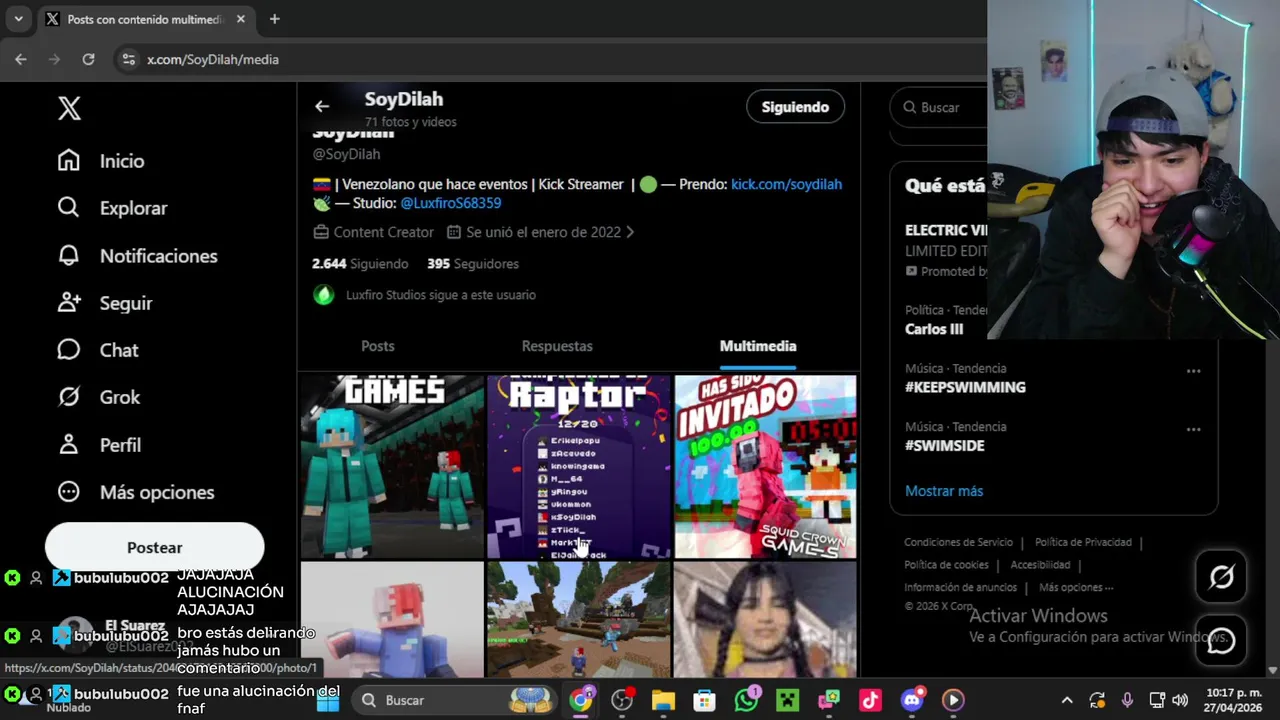Select the Multimedia tab
The height and width of the screenshot is (720, 1280).
click(758, 346)
